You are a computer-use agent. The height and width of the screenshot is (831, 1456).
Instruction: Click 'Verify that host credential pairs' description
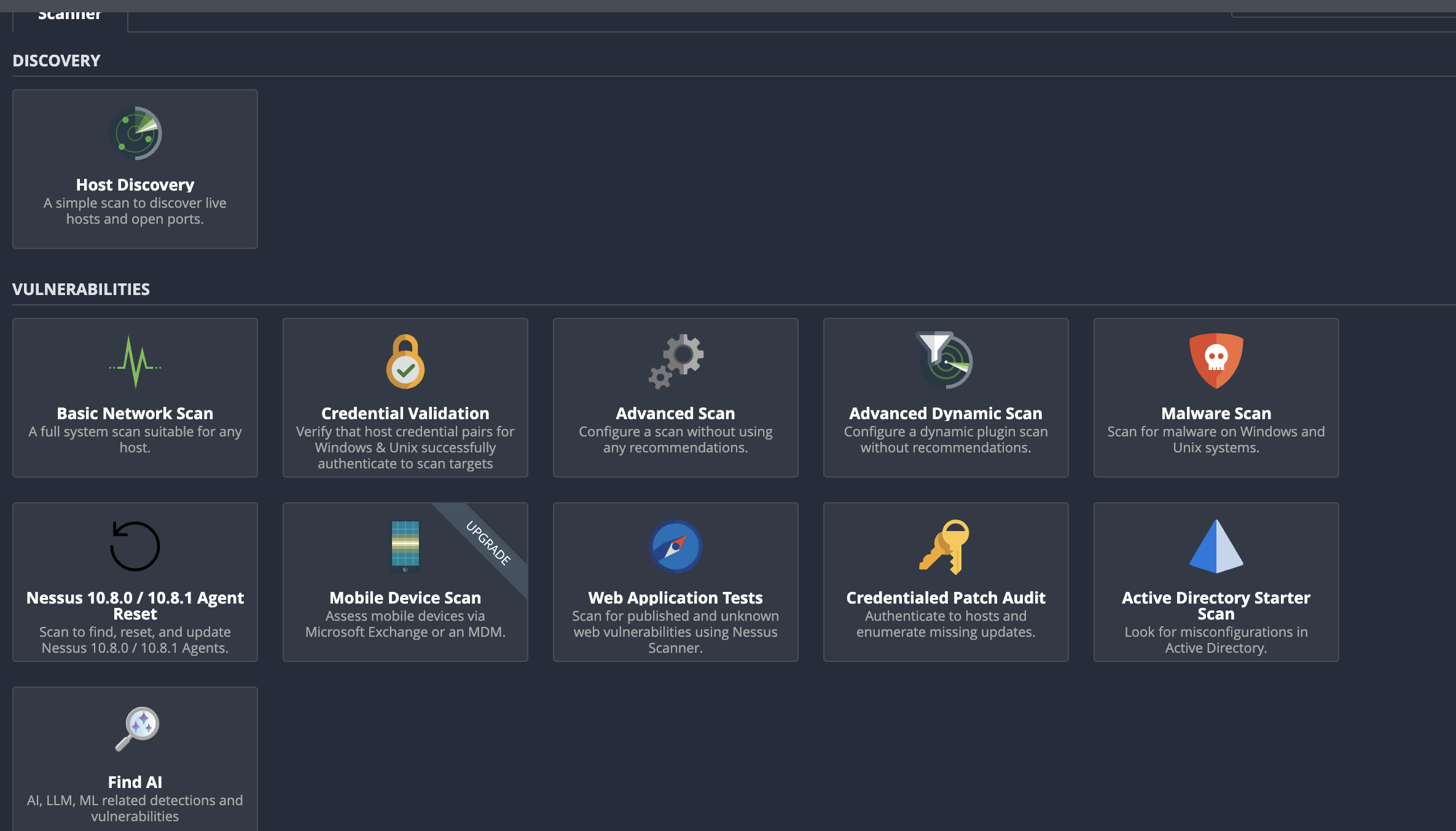pos(405,447)
